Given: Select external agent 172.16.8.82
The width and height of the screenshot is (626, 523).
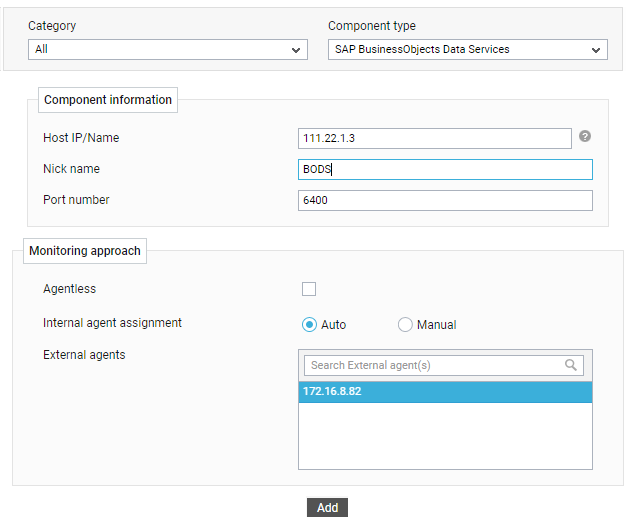Looking at the screenshot, I should (x=445, y=392).
